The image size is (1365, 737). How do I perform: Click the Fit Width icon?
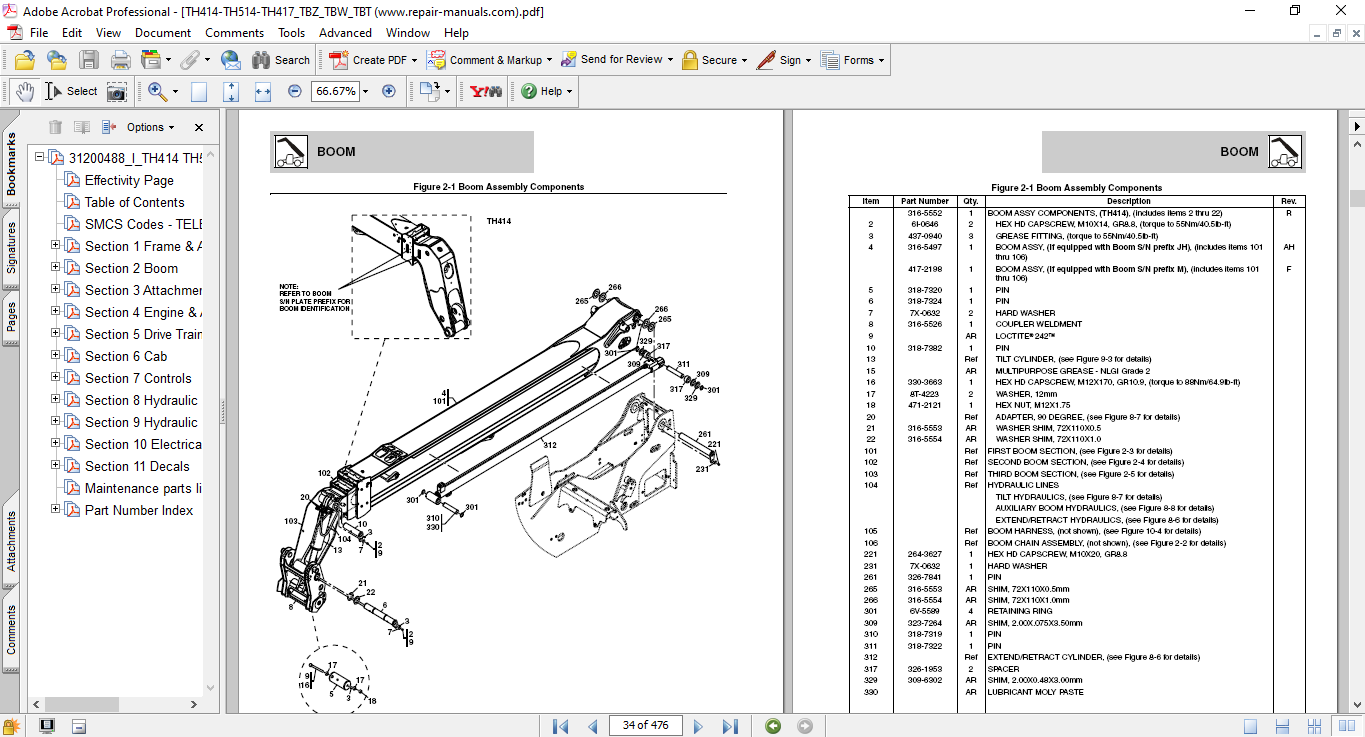coord(263,91)
